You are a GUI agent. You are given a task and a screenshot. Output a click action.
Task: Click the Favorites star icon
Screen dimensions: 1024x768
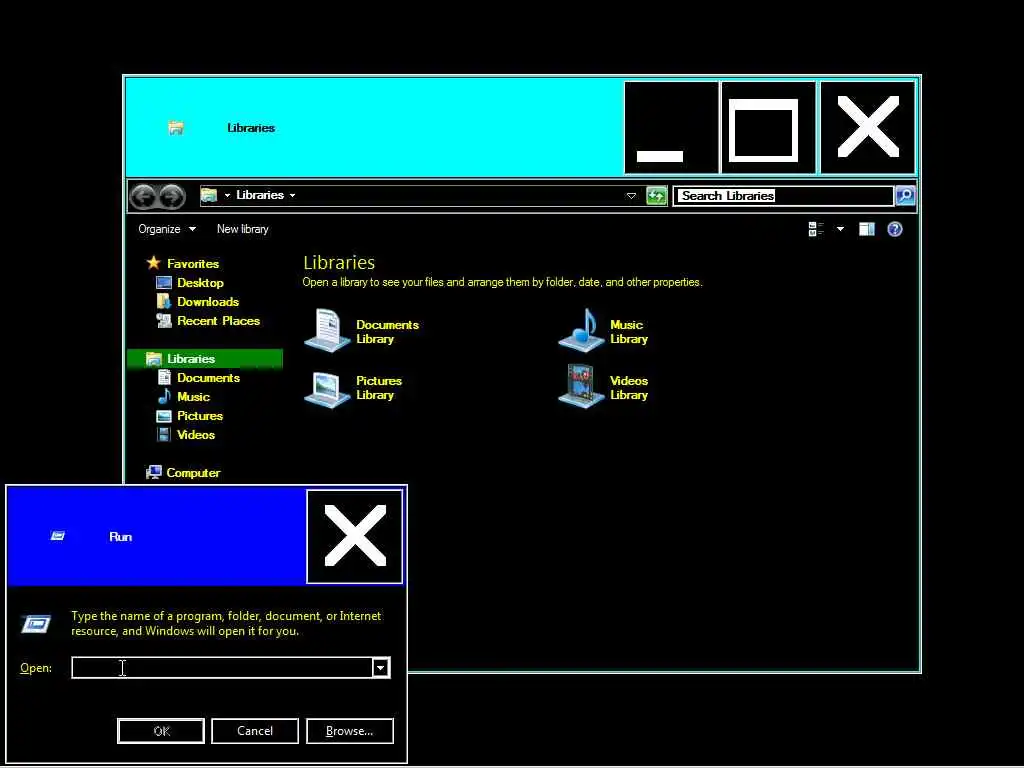click(x=153, y=263)
